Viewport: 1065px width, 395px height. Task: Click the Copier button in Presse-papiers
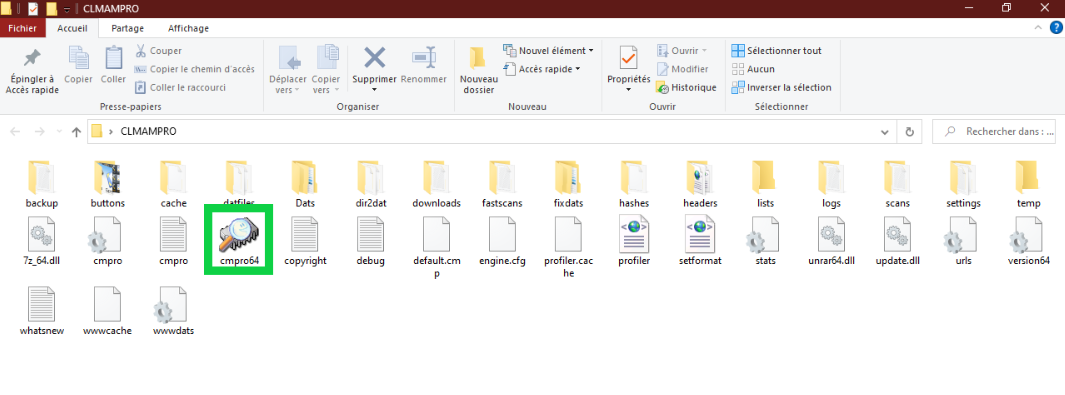[x=79, y=66]
